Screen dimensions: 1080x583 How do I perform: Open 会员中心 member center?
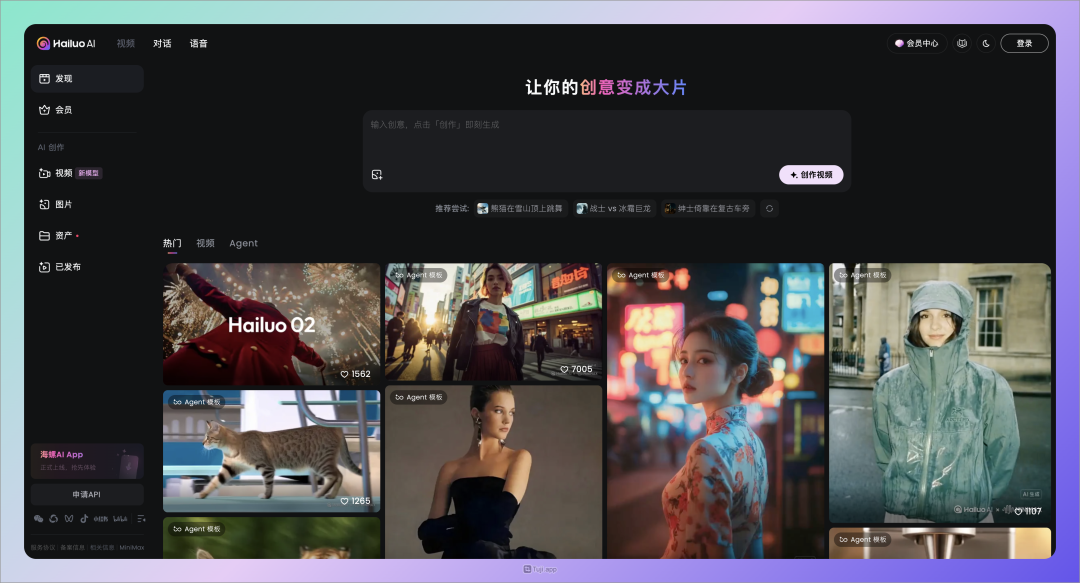point(916,43)
